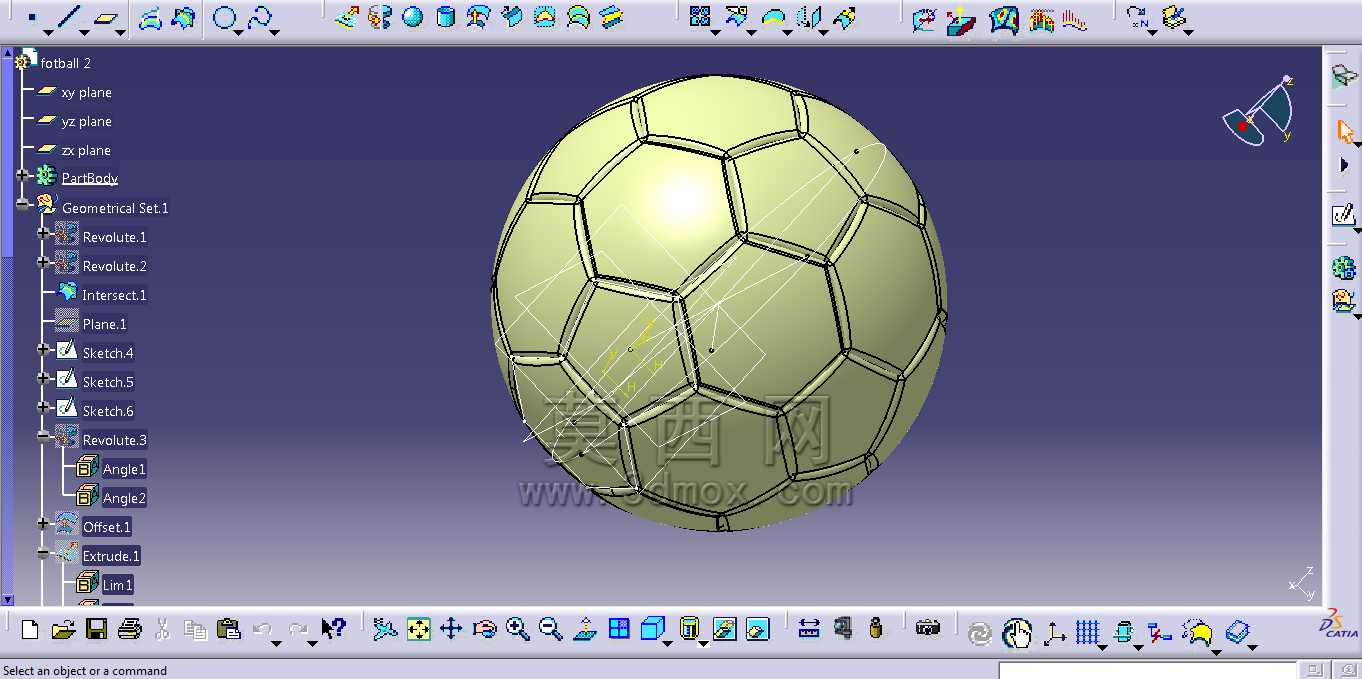This screenshot has width=1362, height=679.
Task: Select the Rotate view tool
Action: (484, 629)
